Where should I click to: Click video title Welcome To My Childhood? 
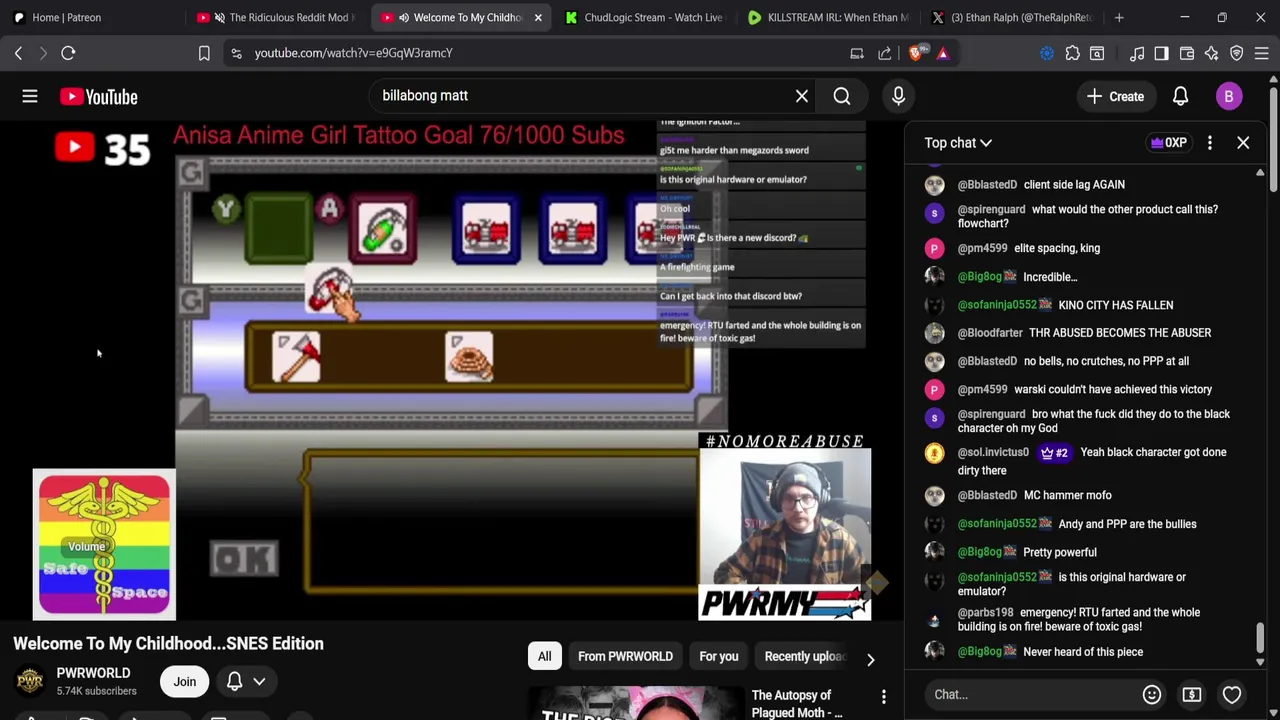[168, 643]
